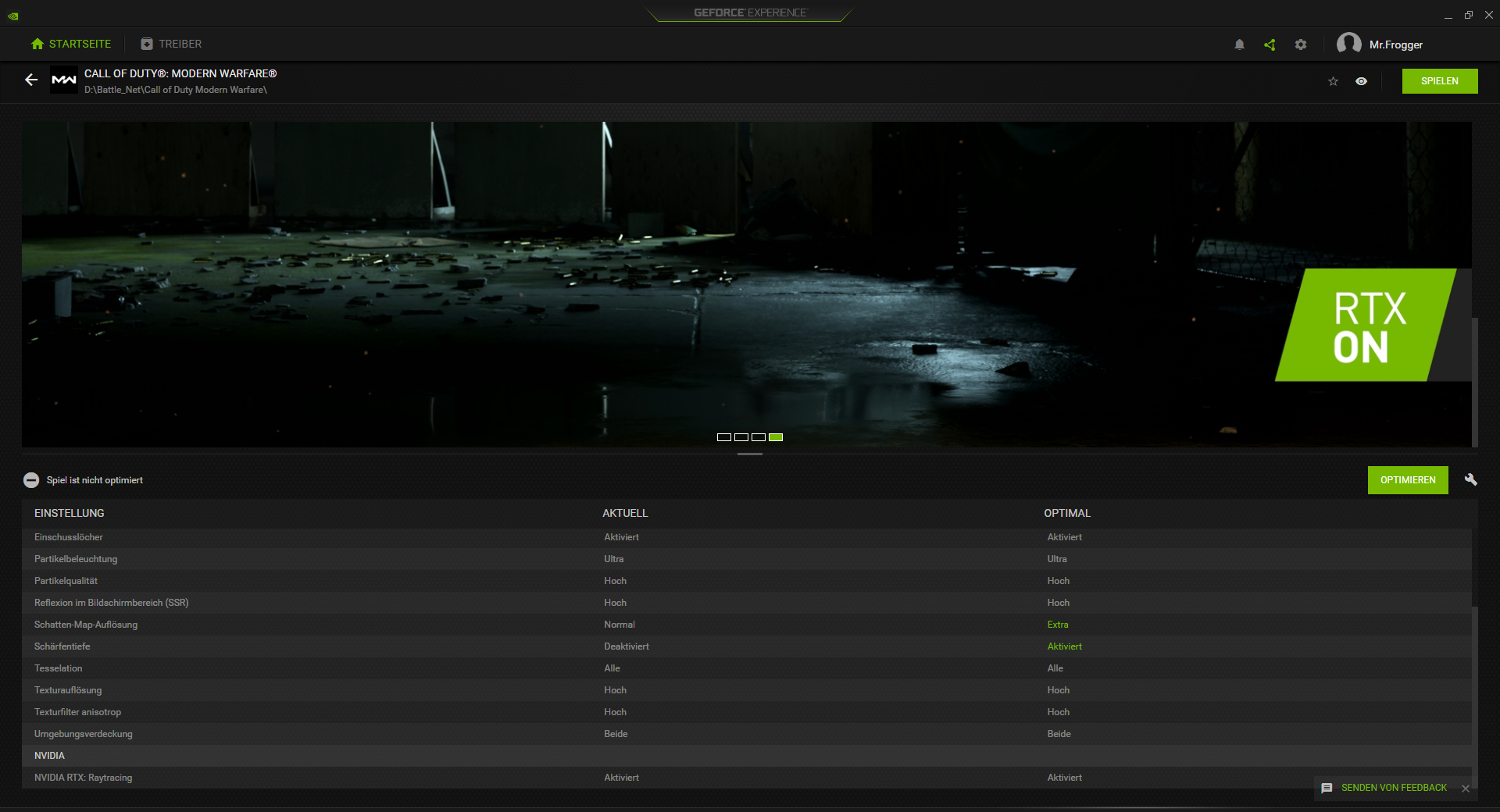1500x812 pixels.
Task: Launch the game with Spielen
Action: (x=1440, y=81)
